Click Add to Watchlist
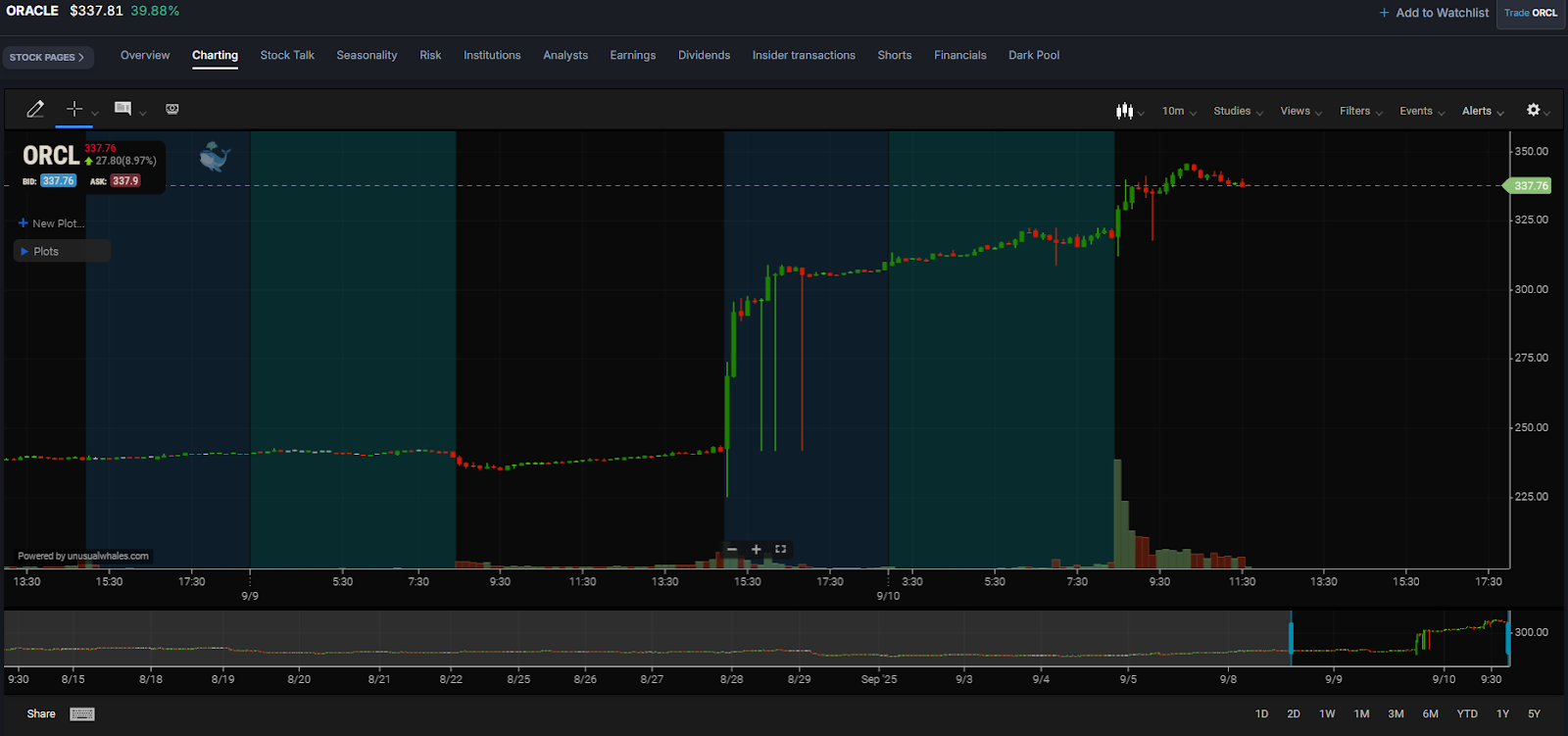The width and height of the screenshot is (1568, 736). click(1434, 13)
